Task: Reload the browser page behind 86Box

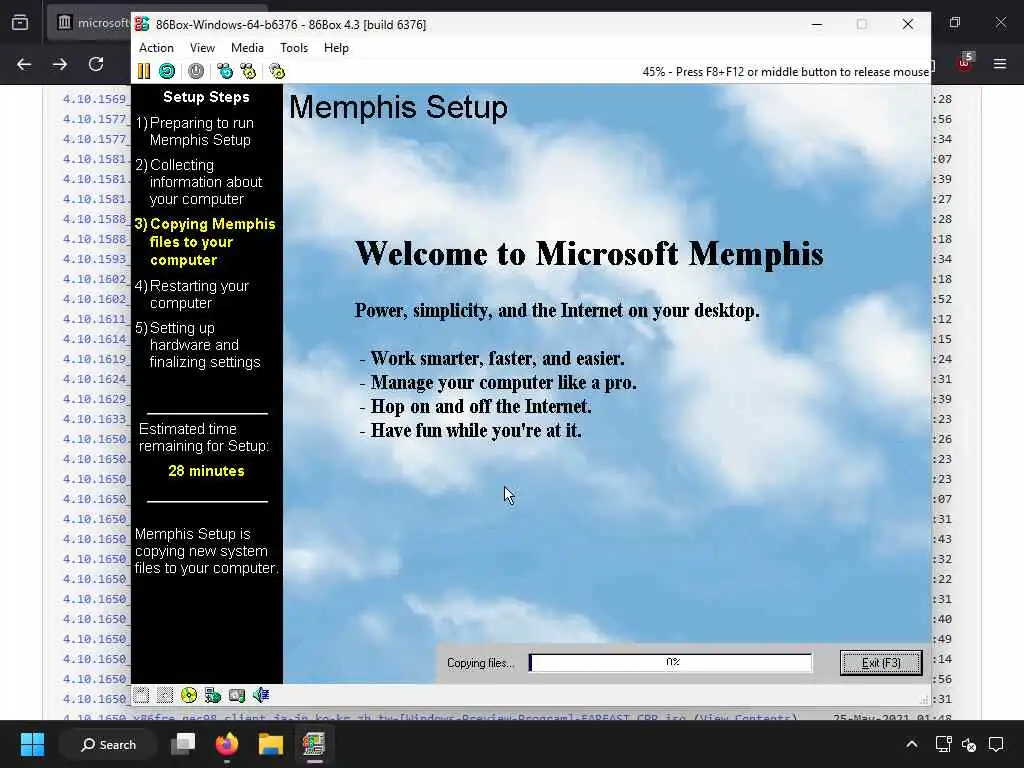Action: (96, 64)
